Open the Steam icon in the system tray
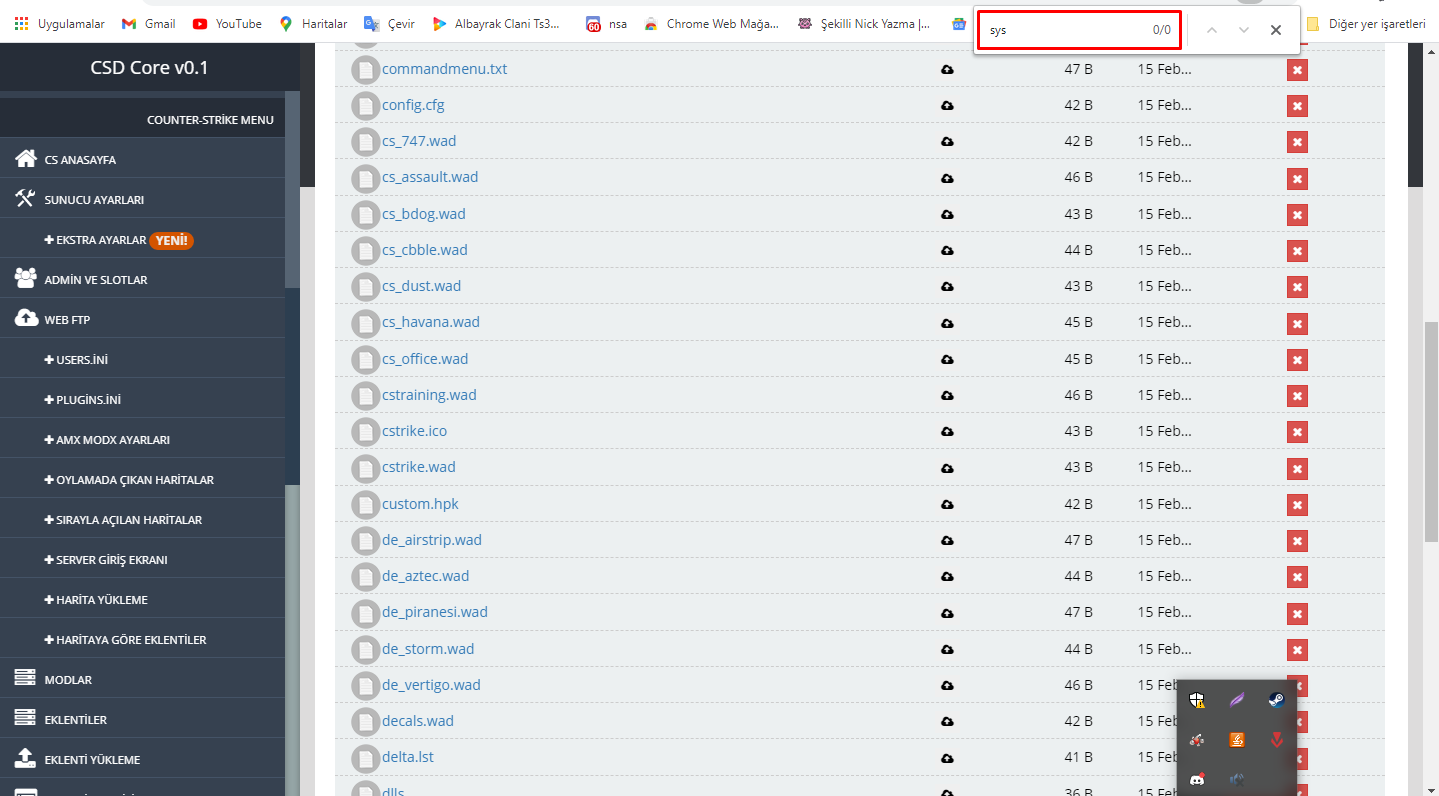The width and height of the screenshot is (1439, 796). pos(1276,700)
